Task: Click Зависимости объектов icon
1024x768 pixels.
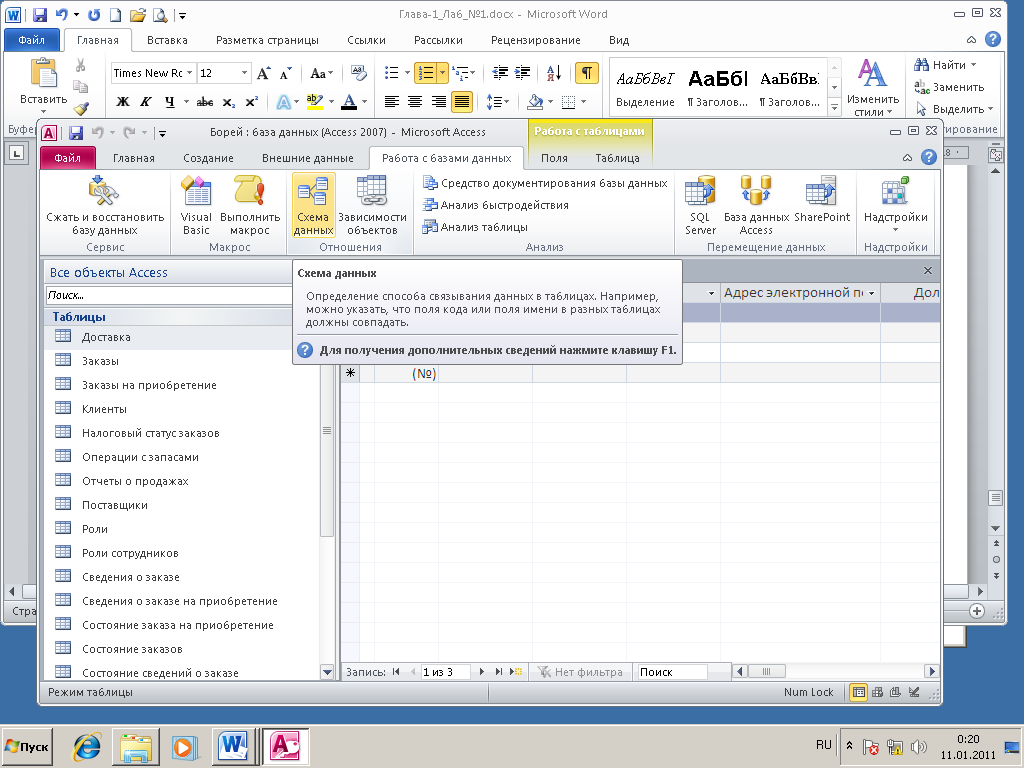Action: coord(372,204)
